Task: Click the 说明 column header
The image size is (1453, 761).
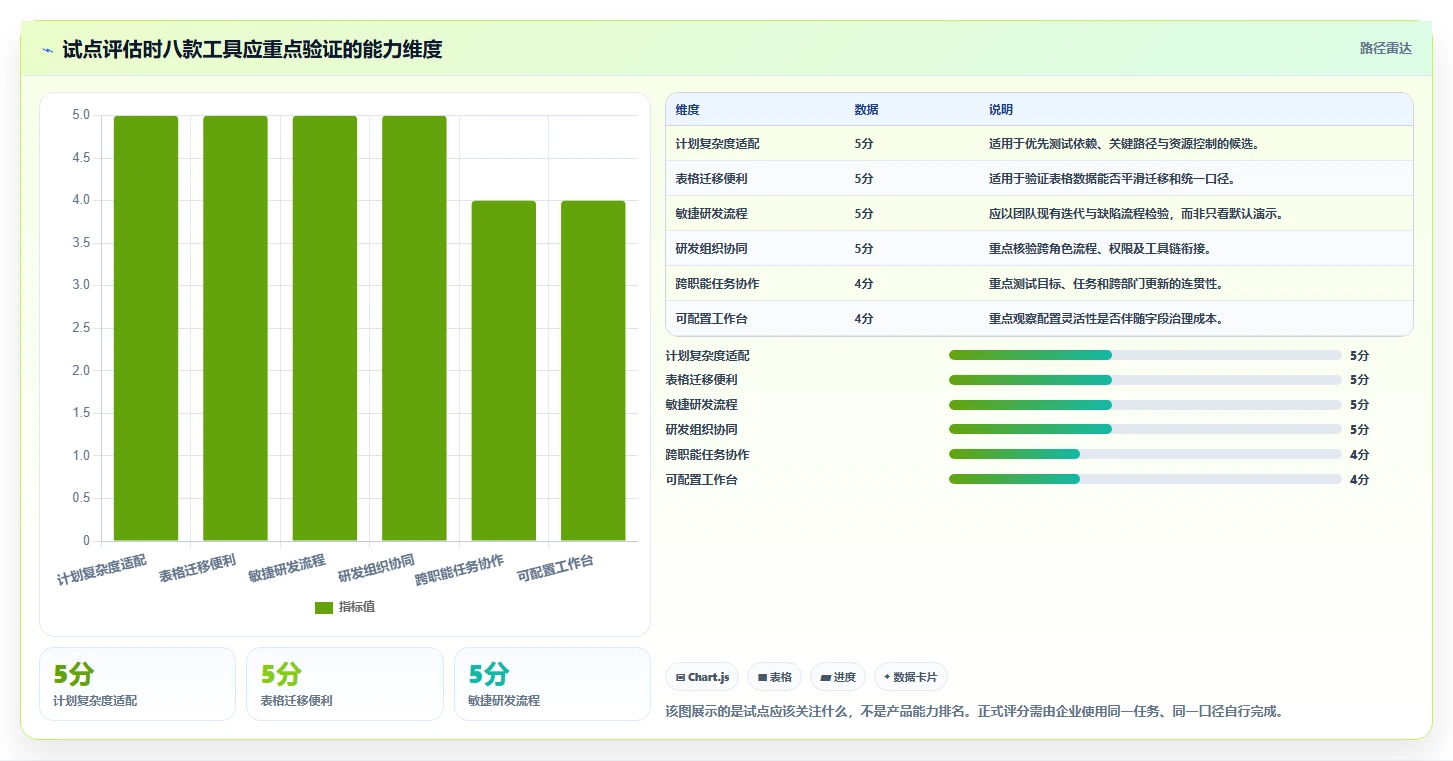Action: [1001, 110]
